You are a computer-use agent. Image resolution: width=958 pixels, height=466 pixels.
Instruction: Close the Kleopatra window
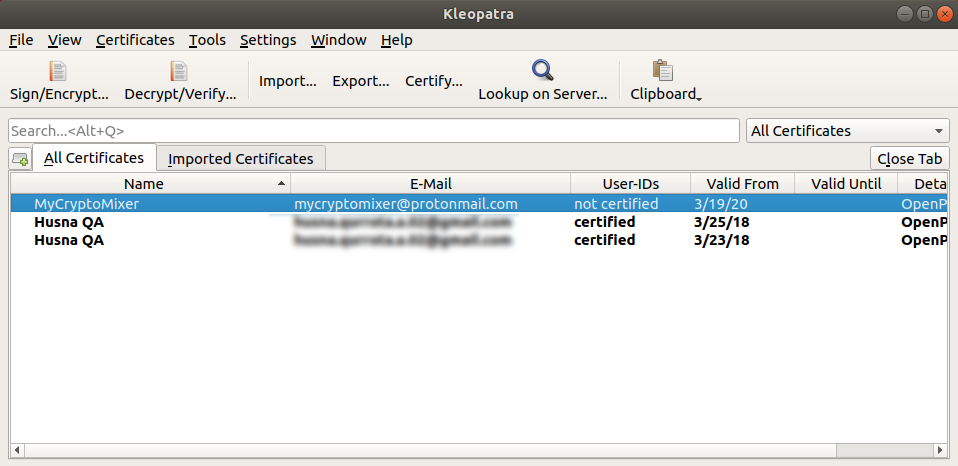943,13
